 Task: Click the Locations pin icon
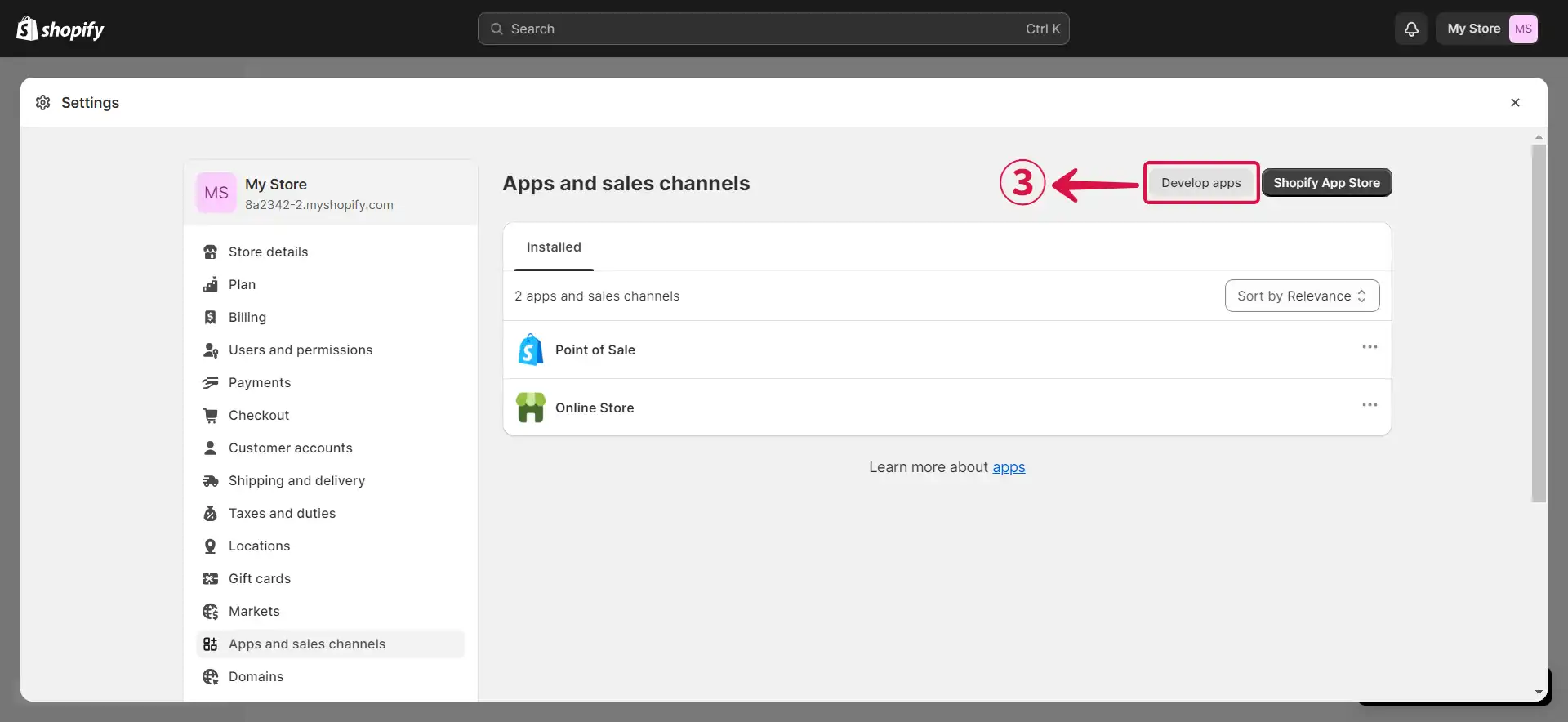pos(211,546)
